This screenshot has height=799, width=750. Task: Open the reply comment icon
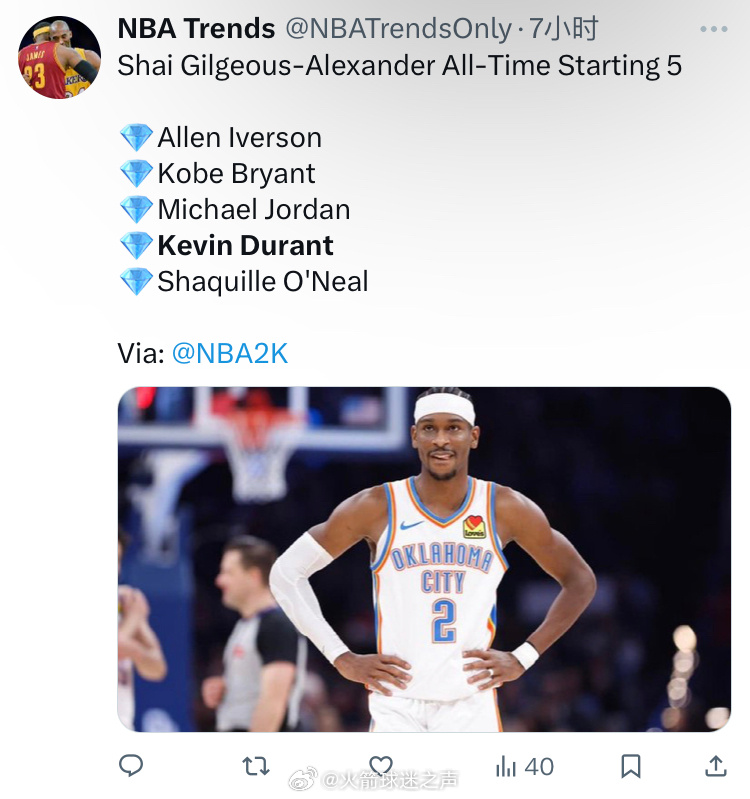(131, 765)
